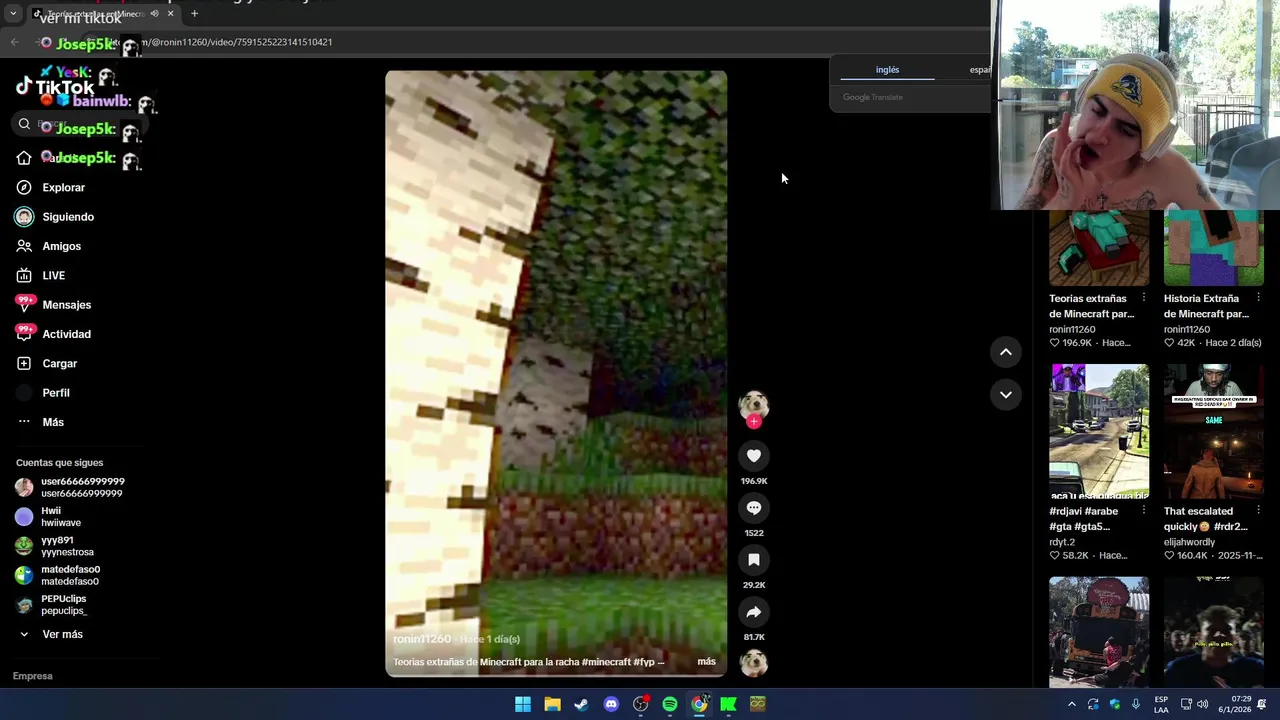Share the video using the arrow icon
This screenshot has width=1280, height=720.
(x=754, y=612)
